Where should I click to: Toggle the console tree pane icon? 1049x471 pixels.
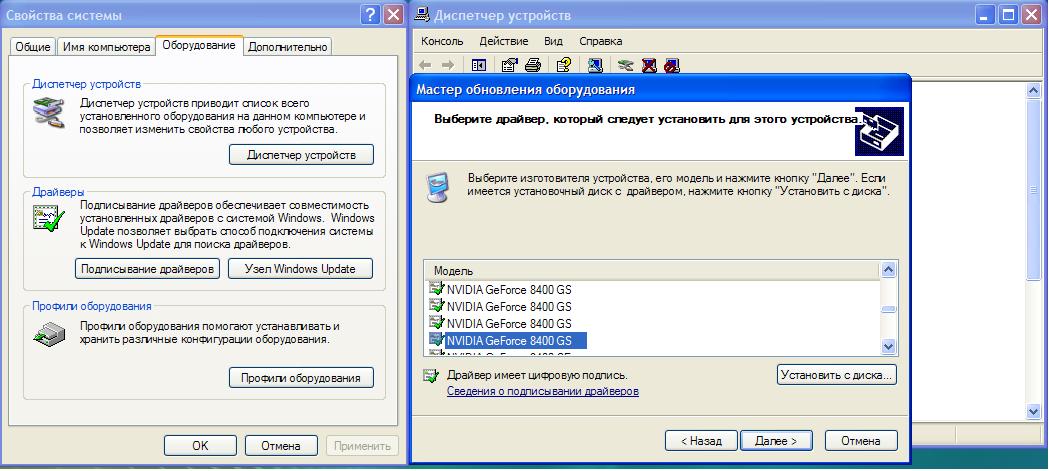[478, 65]
